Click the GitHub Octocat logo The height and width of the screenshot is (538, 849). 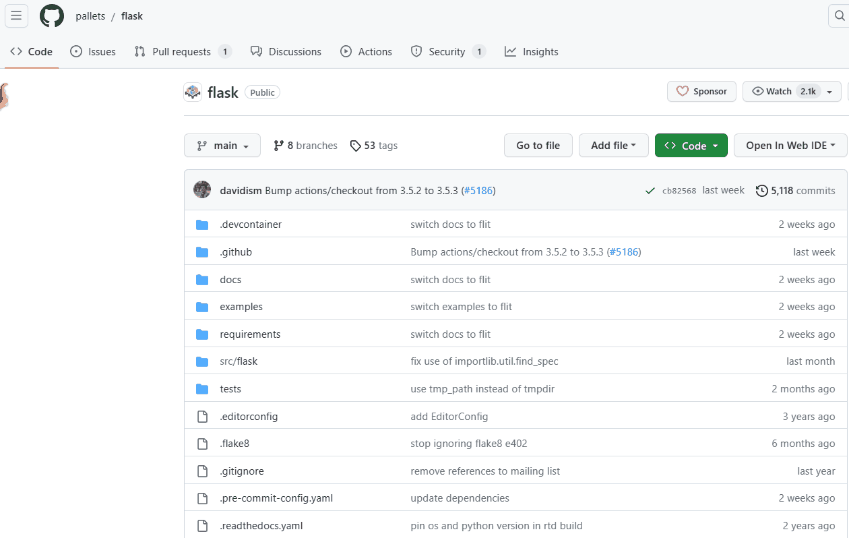(52, 16)
